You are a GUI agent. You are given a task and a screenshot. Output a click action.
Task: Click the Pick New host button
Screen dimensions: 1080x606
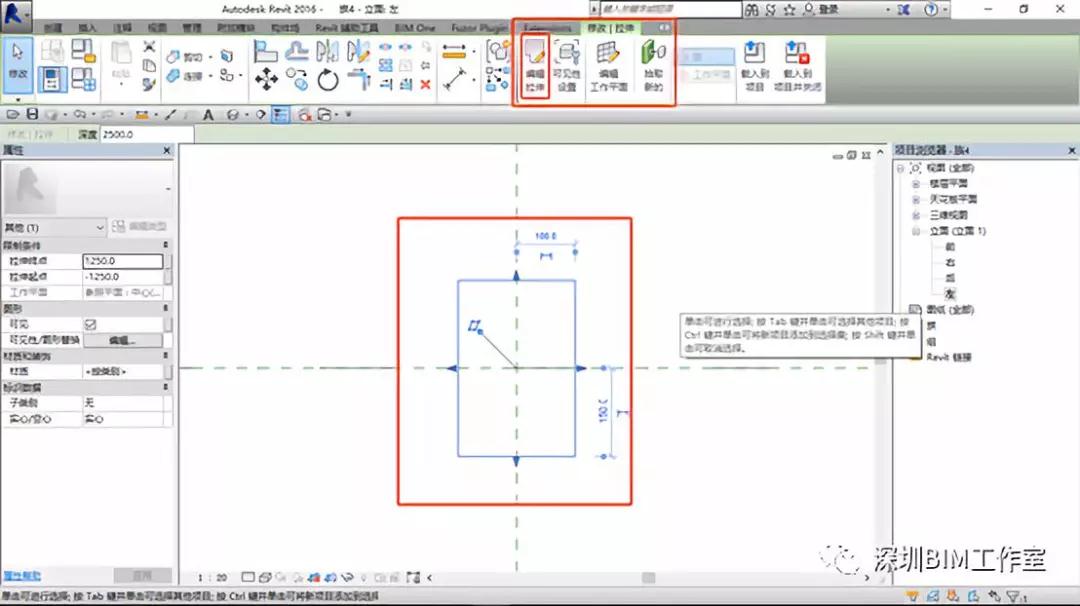(x=653, y=66)
